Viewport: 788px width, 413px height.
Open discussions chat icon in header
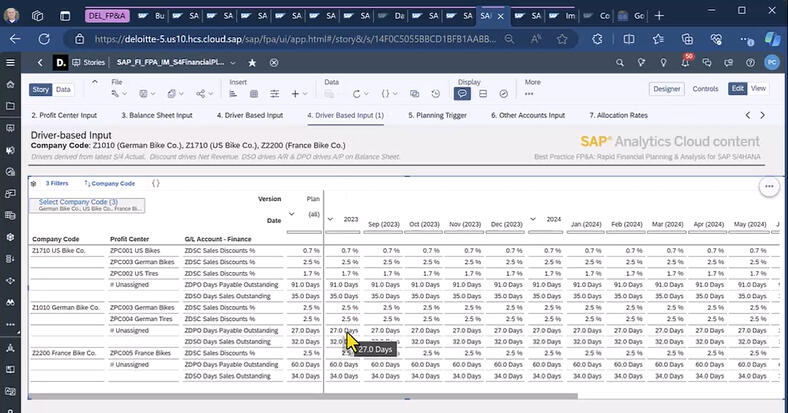[x=707, y=63]
